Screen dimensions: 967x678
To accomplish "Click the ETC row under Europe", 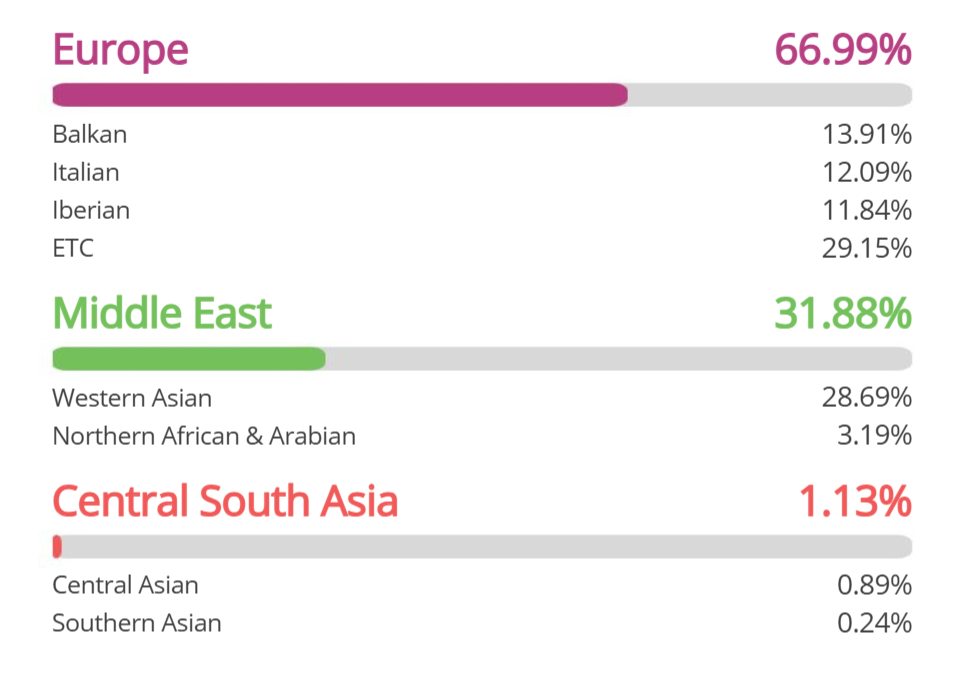I will (73, 248).
